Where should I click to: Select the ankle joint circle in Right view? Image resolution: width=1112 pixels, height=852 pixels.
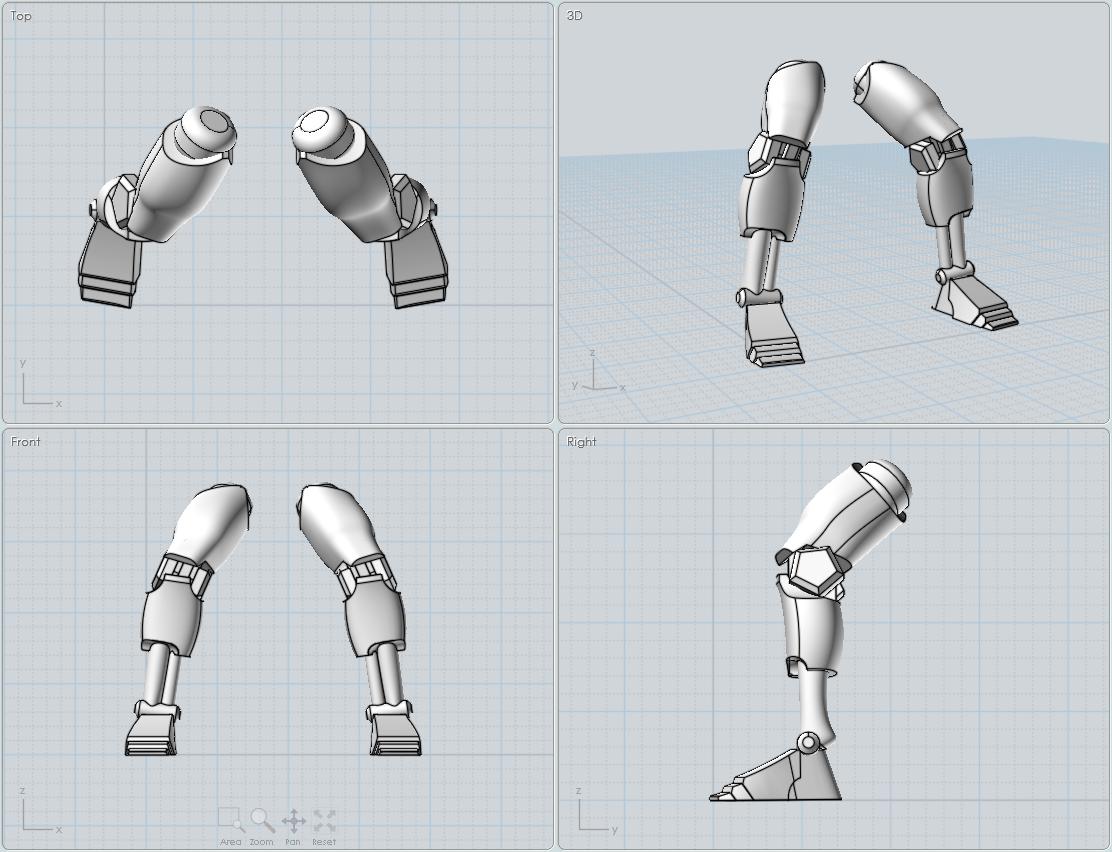point(808,742)
